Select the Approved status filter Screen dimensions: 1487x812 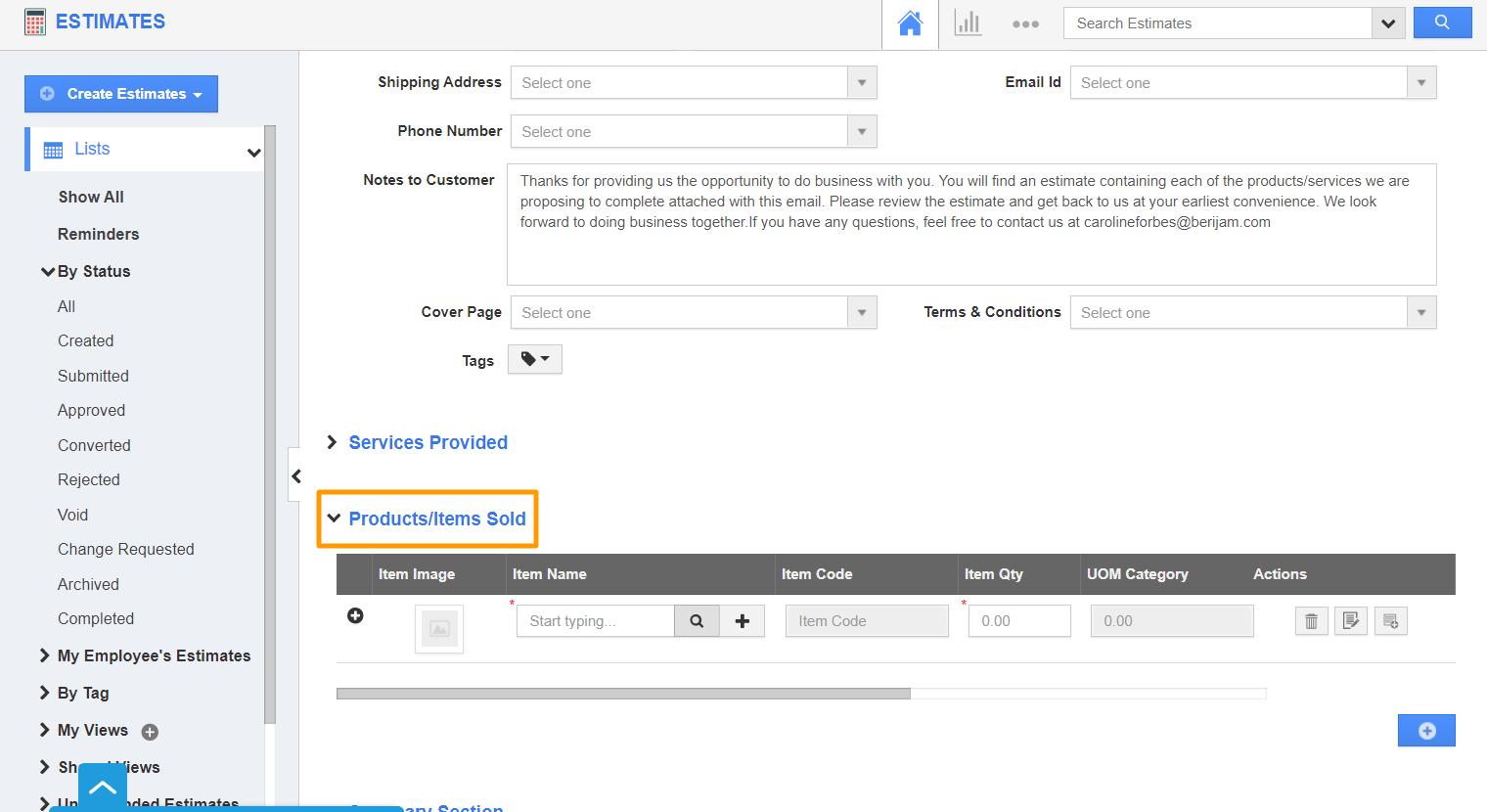[91, 410]
